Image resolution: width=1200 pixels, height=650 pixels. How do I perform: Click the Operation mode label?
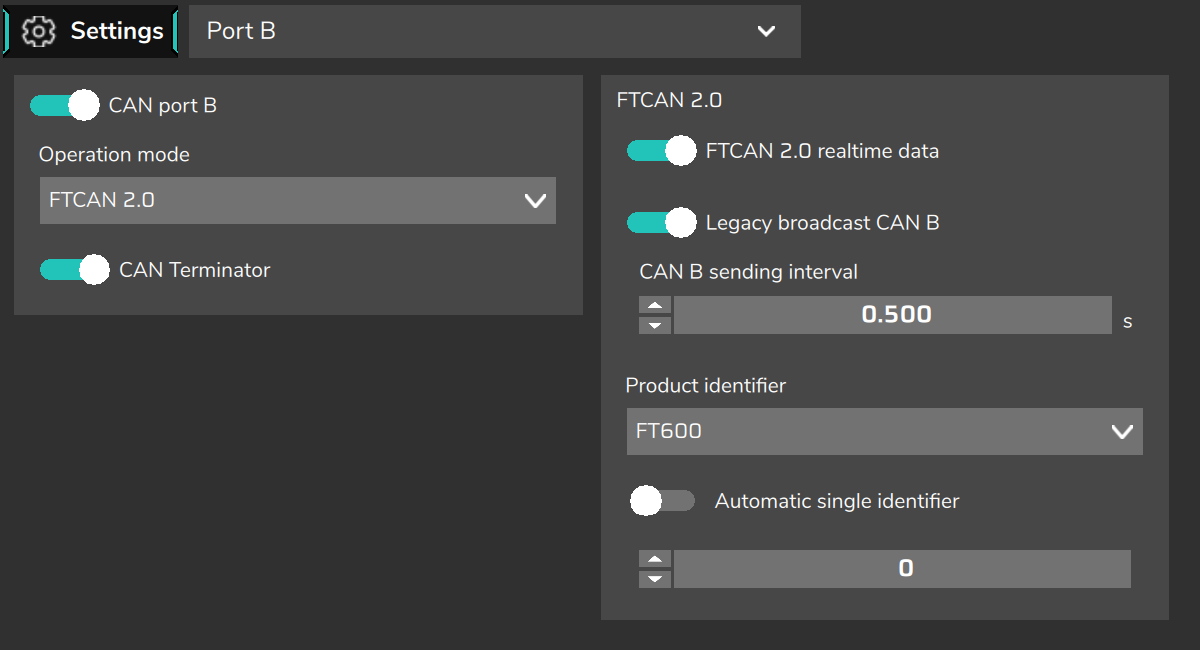tap(114, 154)
